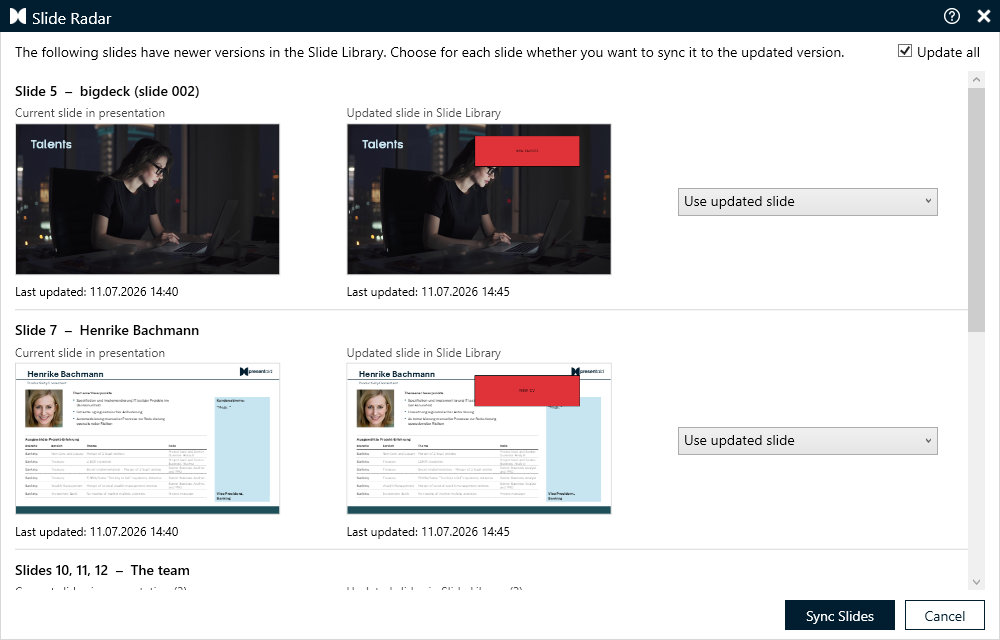Click the Cancel button
This screenshot has width=1000, height=640.
945,616
